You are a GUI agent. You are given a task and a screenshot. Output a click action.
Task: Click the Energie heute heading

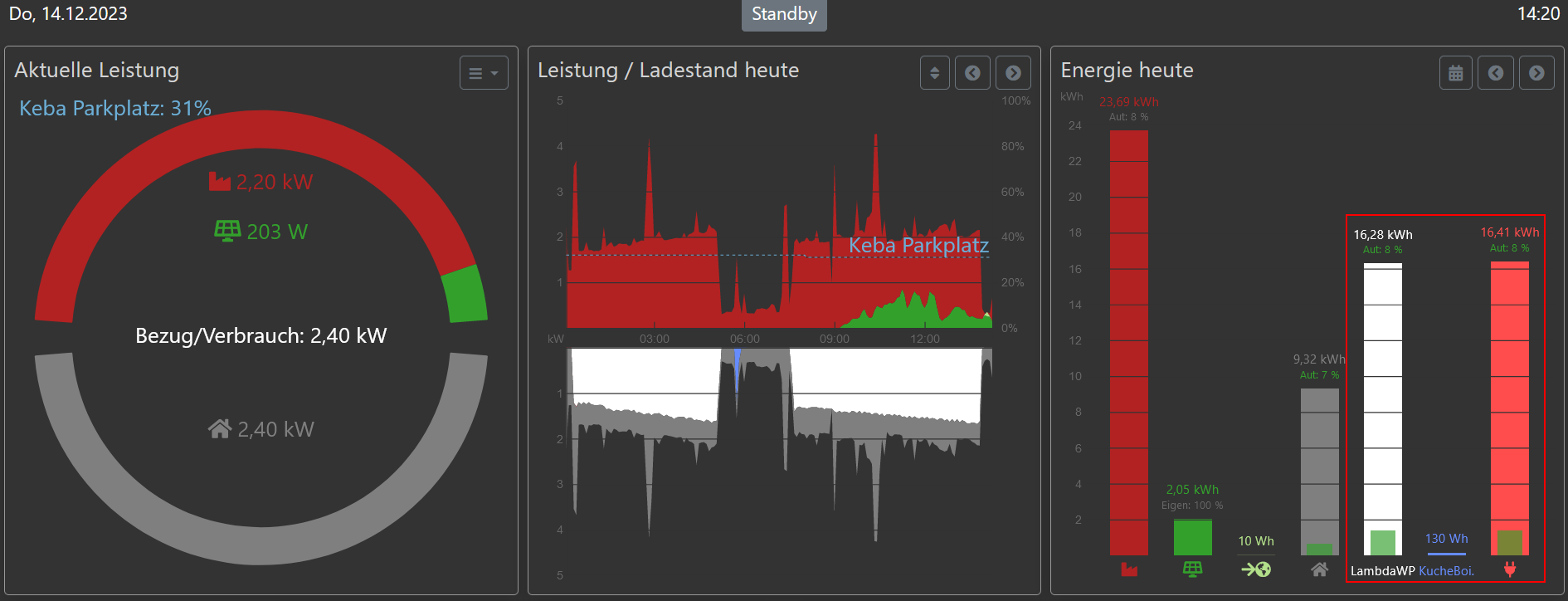[x=1127, y=71]
